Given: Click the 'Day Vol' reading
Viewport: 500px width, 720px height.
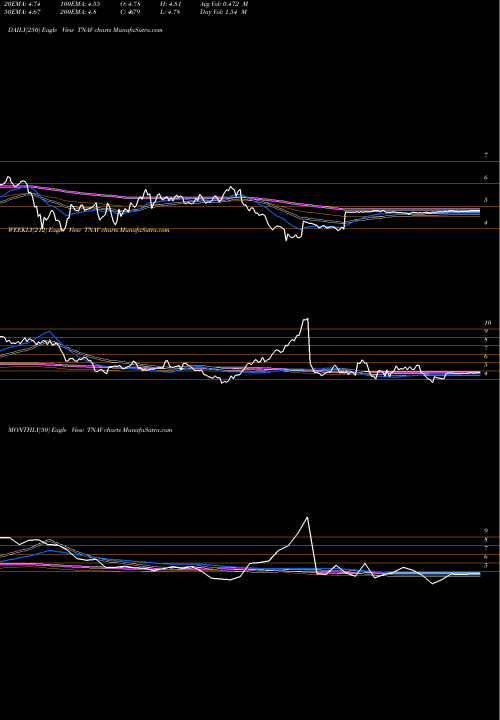Looking at the screenshot, I should coord(224,12).
